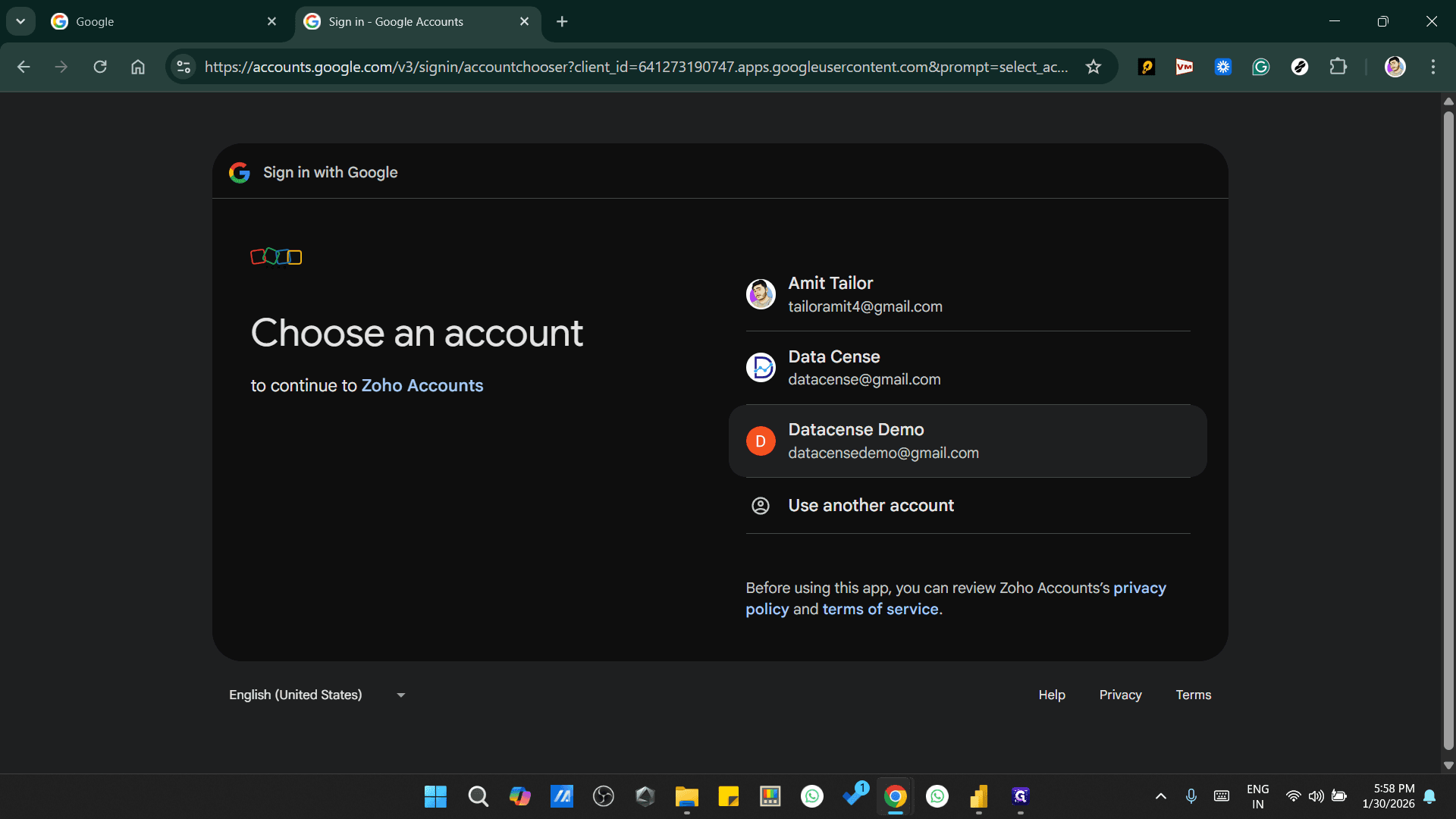1456x819 pixels.
Task: Open Power BI from taskbar
Action: (979, 796)
